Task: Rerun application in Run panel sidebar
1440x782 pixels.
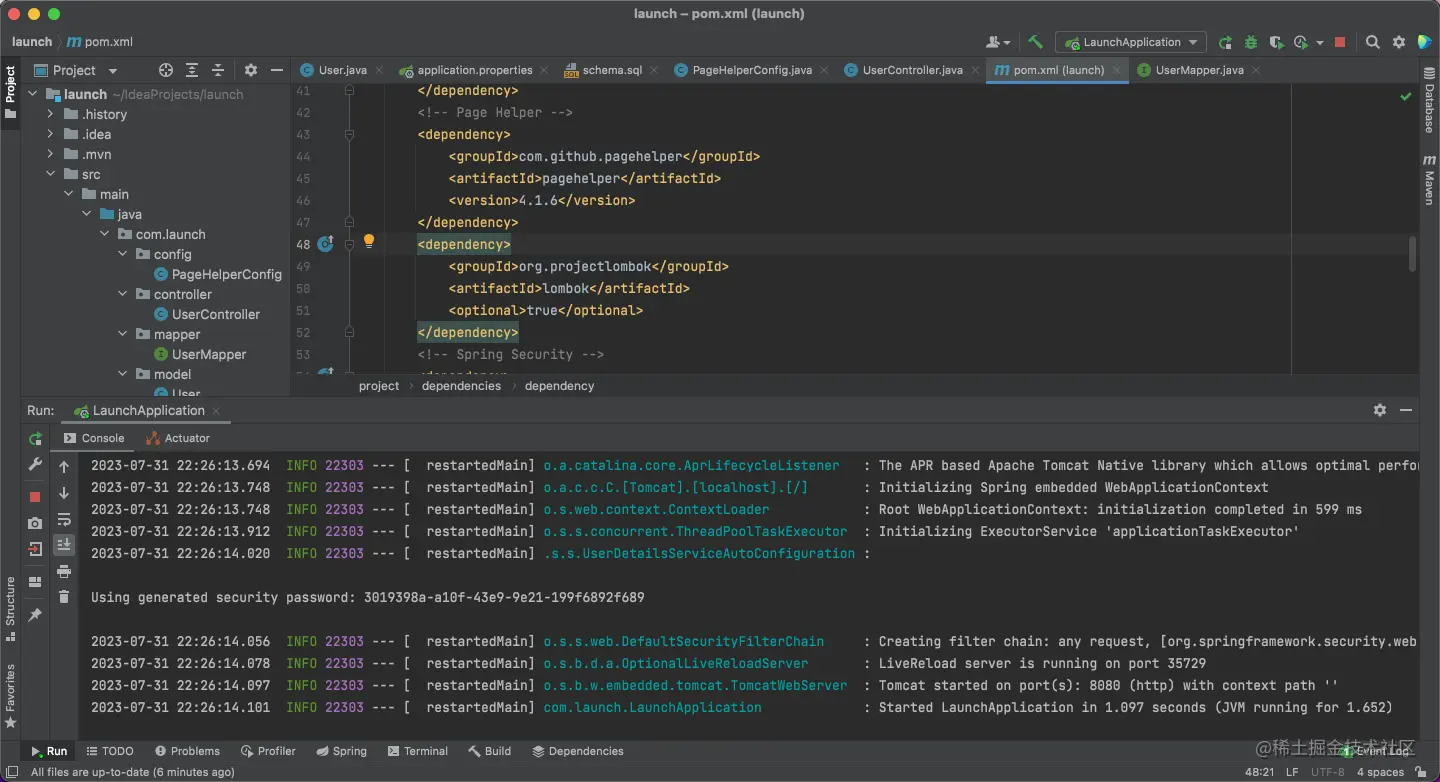Action: [35, 439]
